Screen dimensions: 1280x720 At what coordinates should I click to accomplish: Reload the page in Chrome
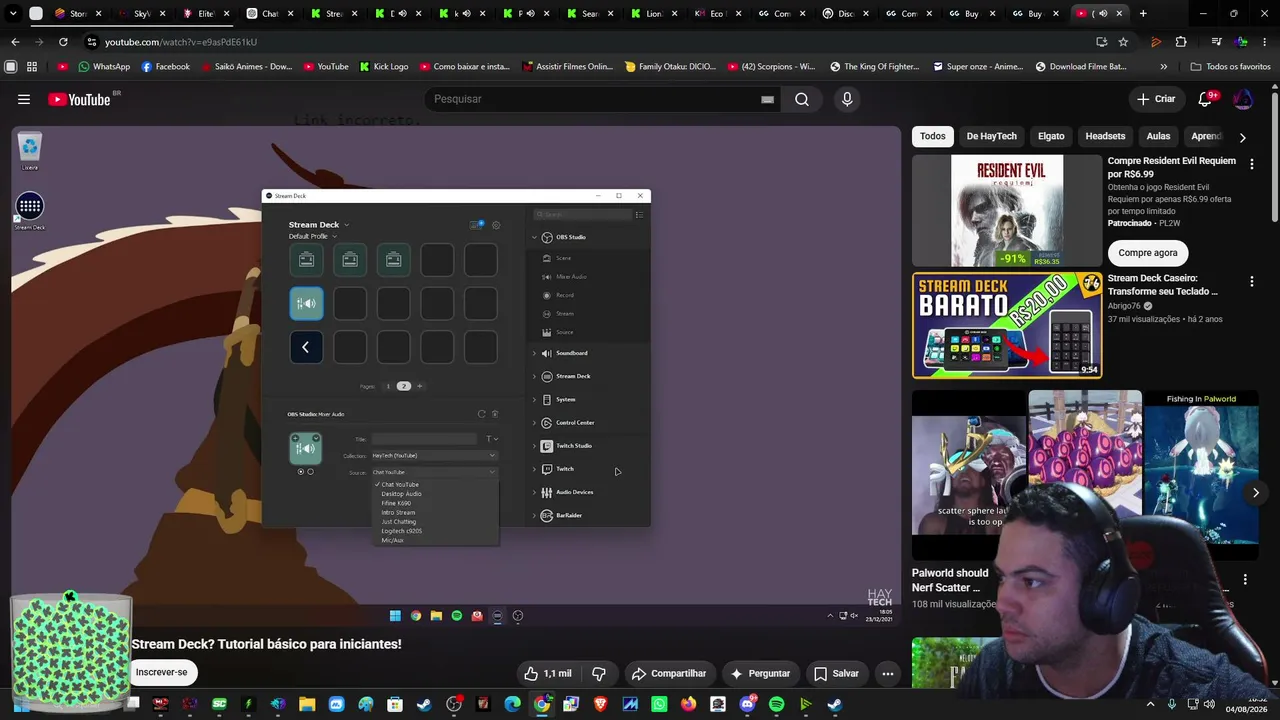point(63,42)
